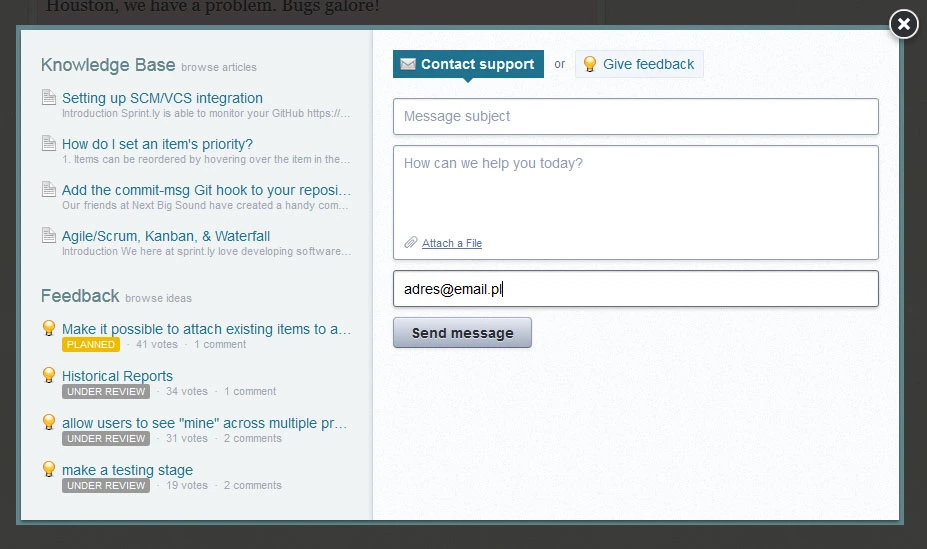This screenshot has width=927, height=549.
Task: Open allow users to see "mine" idea
Action: point(205,423)
